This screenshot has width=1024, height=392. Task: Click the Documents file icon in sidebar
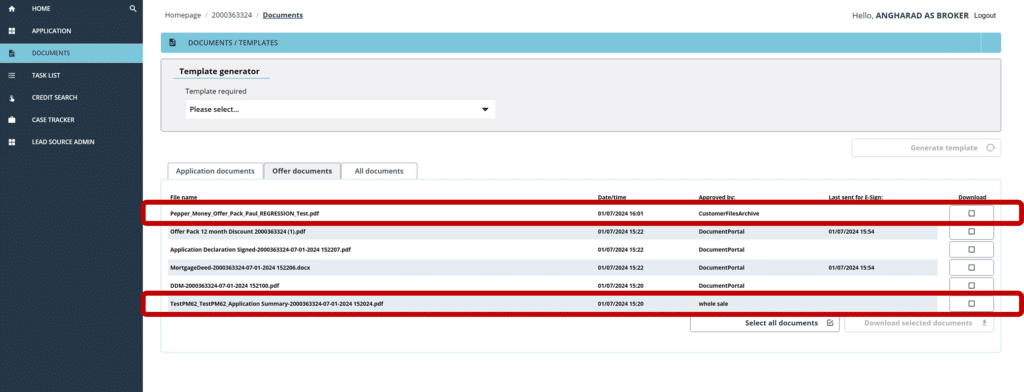point(12,54)
